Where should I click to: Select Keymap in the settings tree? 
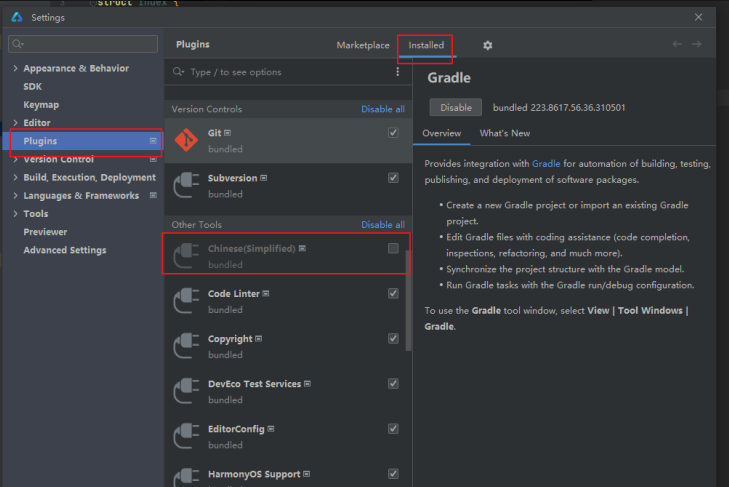click(x=41, y=105)
